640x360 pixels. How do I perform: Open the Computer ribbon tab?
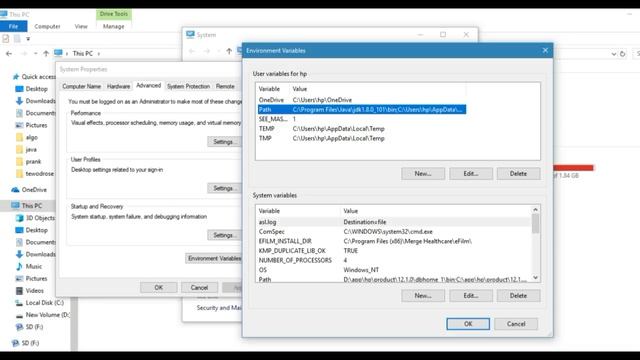47,26
